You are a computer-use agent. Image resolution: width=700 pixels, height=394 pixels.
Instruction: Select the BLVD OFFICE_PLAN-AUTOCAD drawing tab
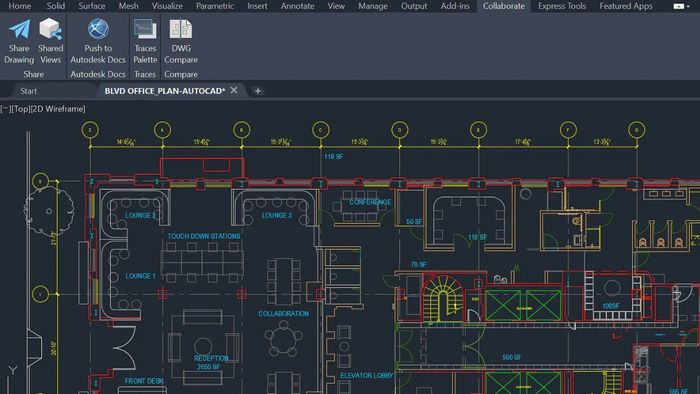pyautogui.click(x=165, y=91)
